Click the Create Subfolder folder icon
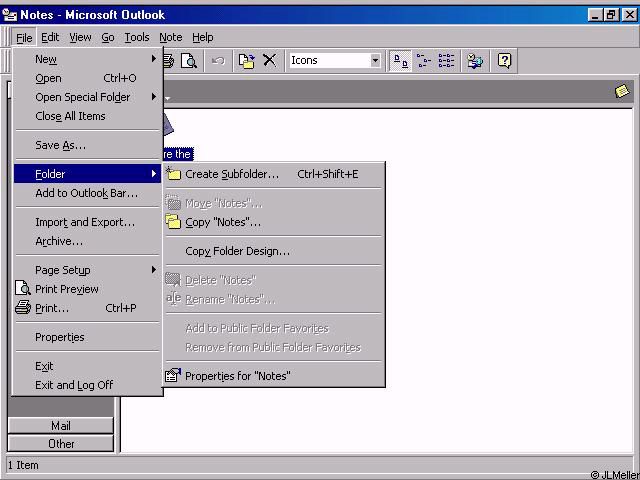Image resolution: width=640 pixels, height=480 pixels. [173, 174]
